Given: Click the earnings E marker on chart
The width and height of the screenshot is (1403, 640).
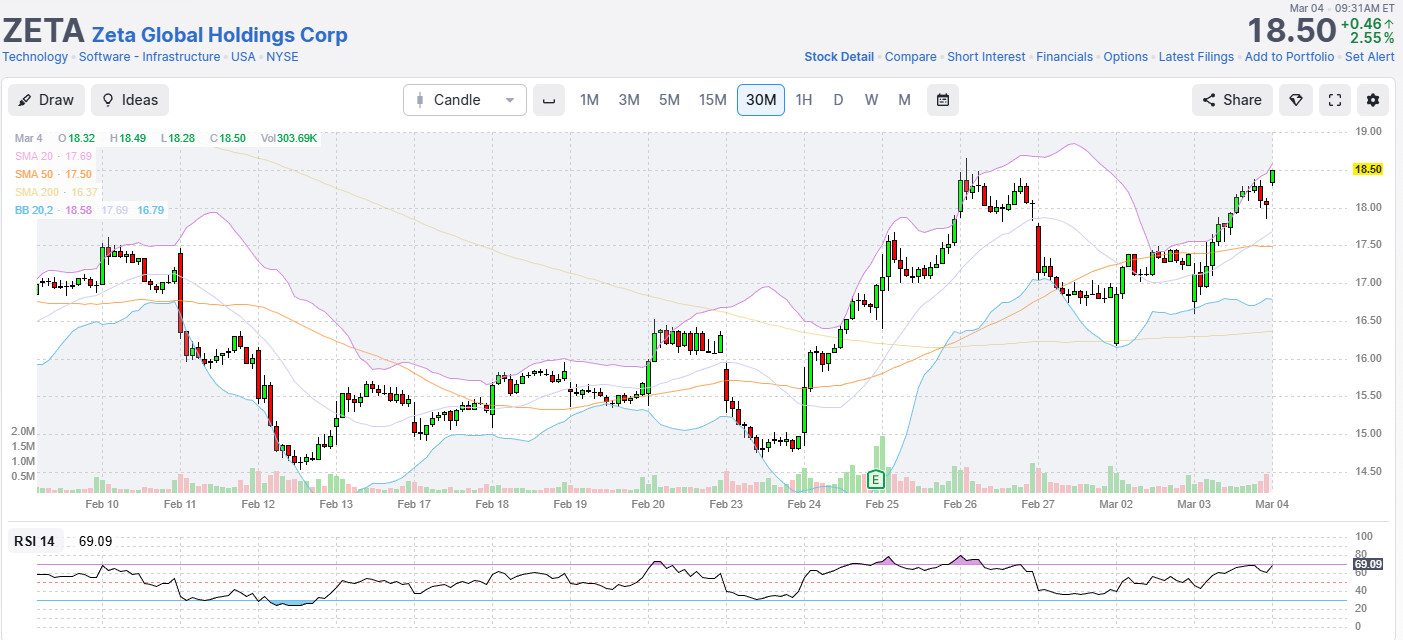Looking at the screenshot, I should [877, 479].
